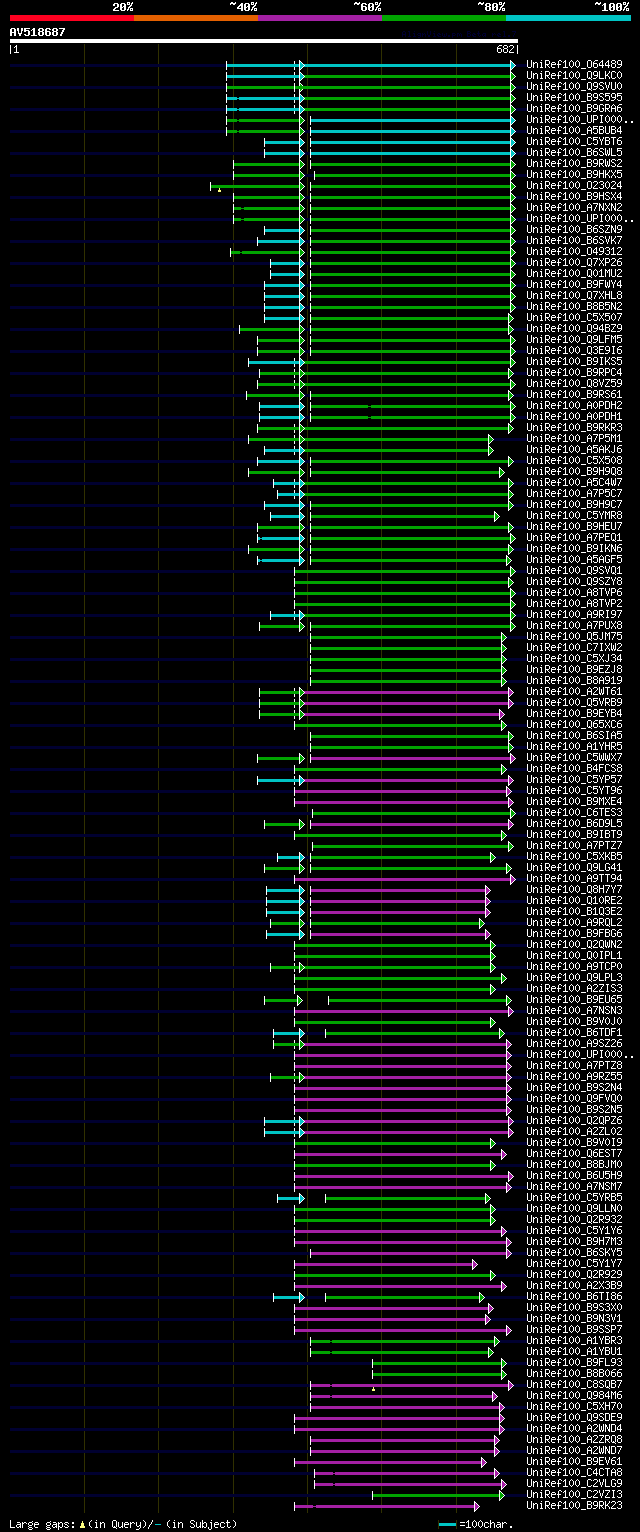The image size is (640, 1532).
Task: Select hit UniRef100_B9GRA6
Action: coord(574,108)
